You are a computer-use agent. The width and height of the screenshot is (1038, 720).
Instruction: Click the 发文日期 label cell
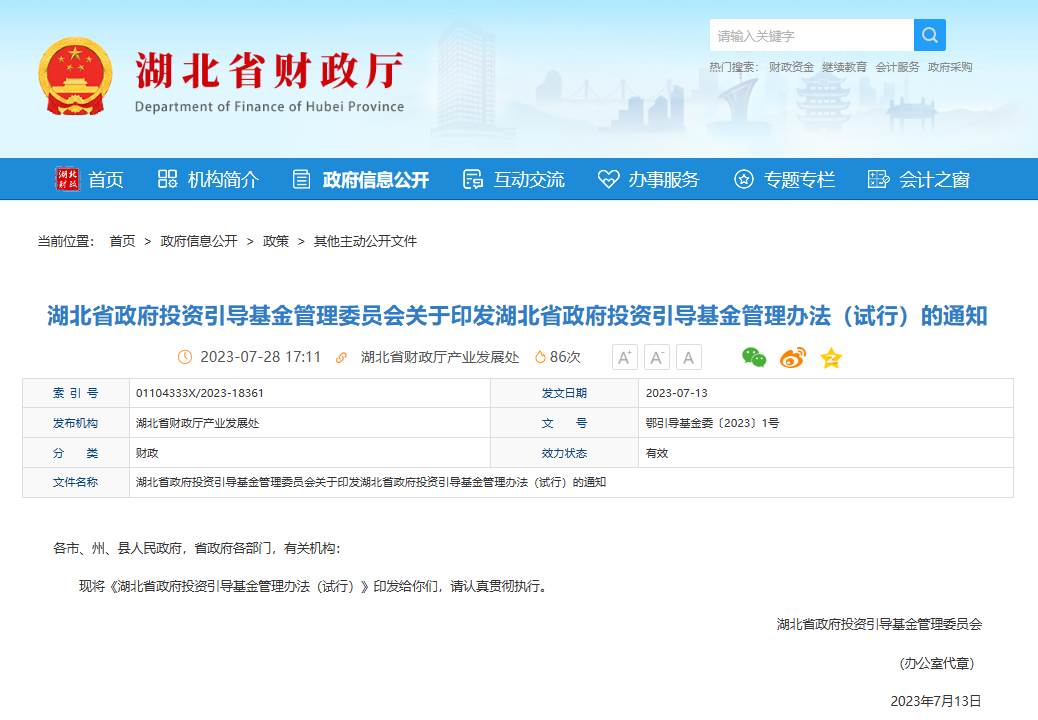pos(564,393)
